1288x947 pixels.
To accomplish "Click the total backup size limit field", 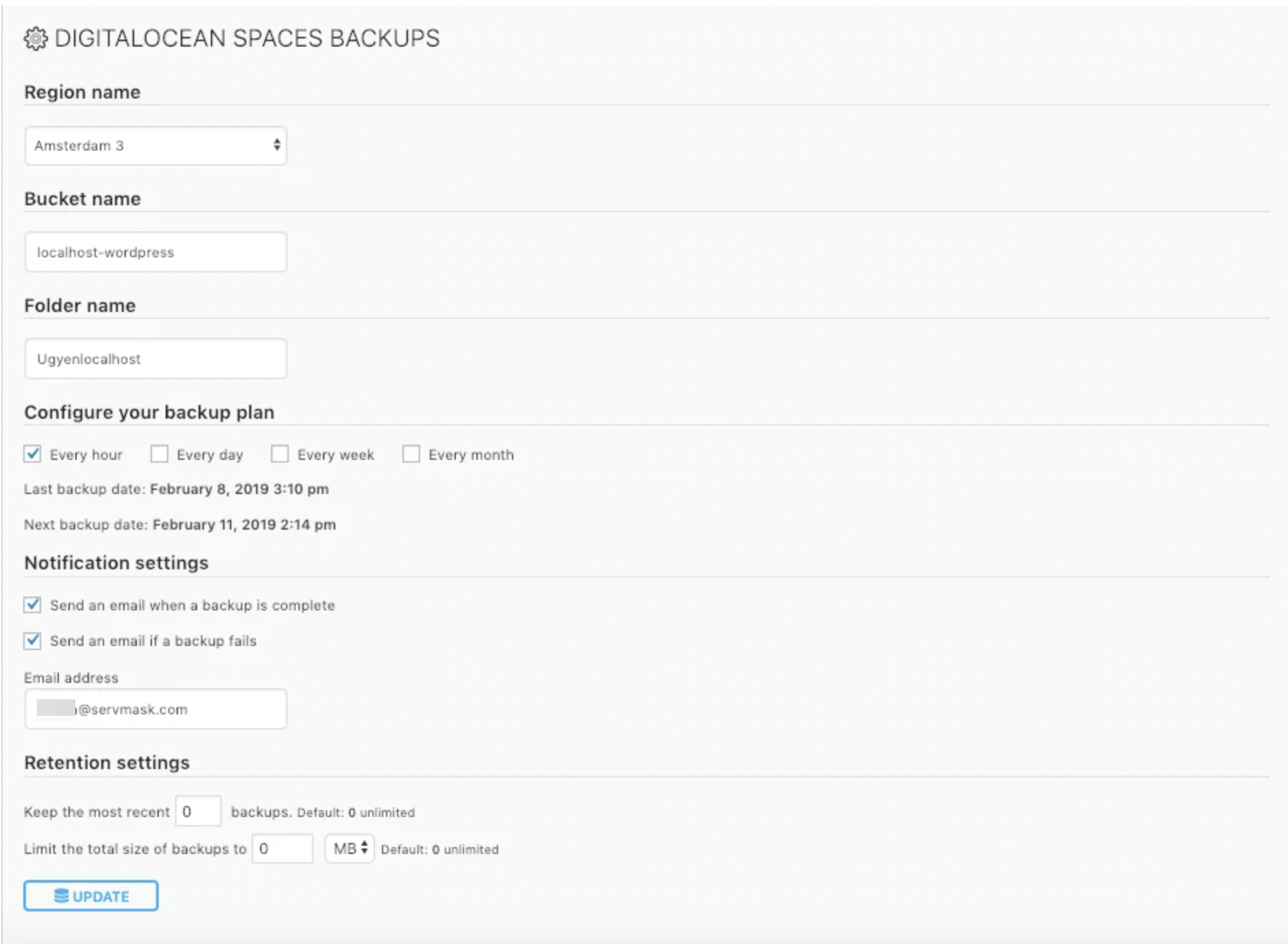I will click(x=283, y=848).
